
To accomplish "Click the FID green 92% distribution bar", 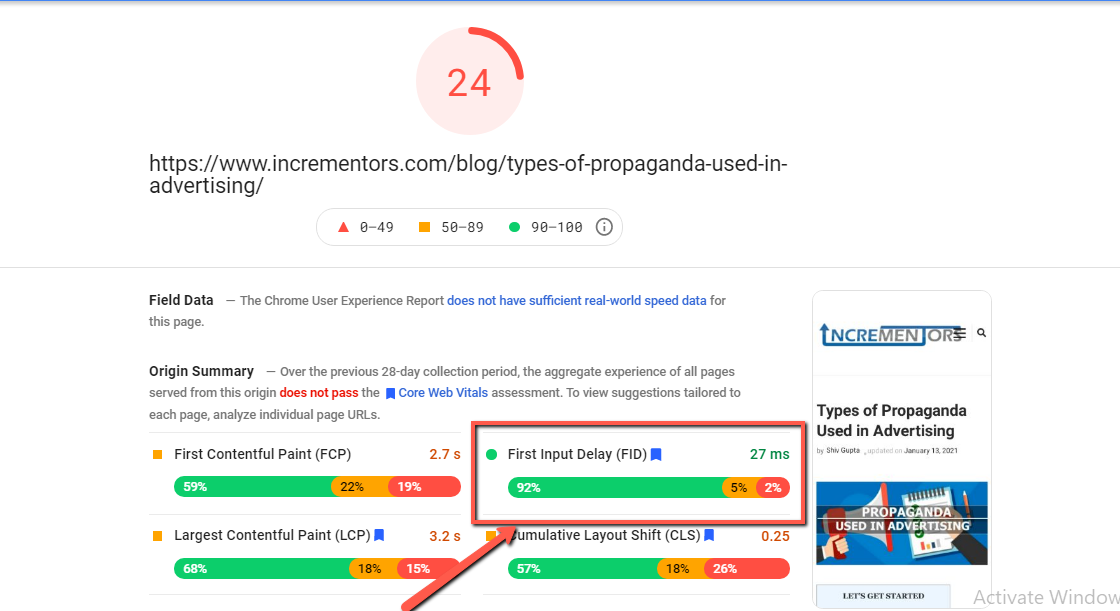I will [615, 488].
